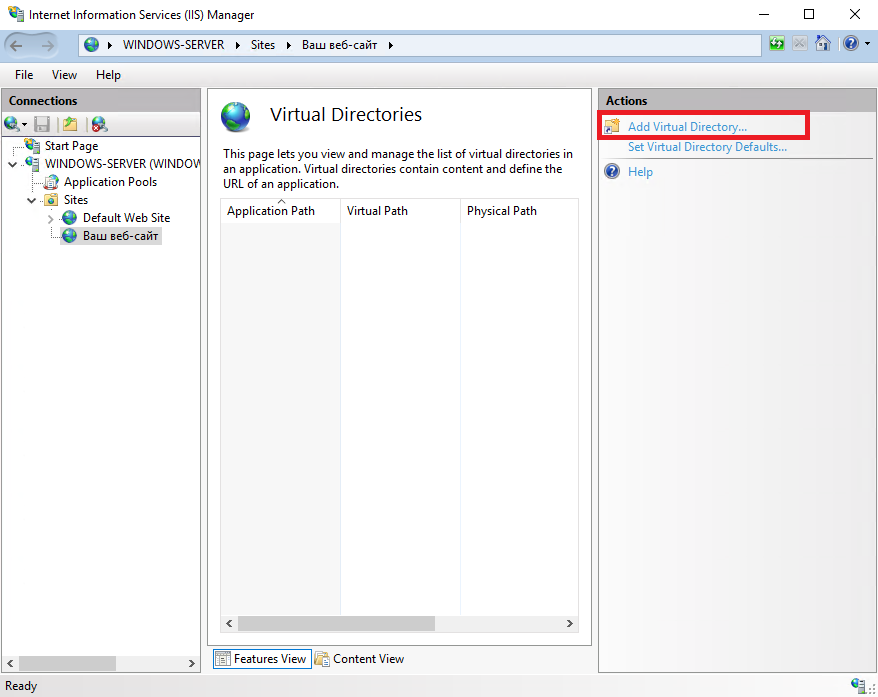Open Set Virtual Directory Defaults link

click(x=707, y=147)
